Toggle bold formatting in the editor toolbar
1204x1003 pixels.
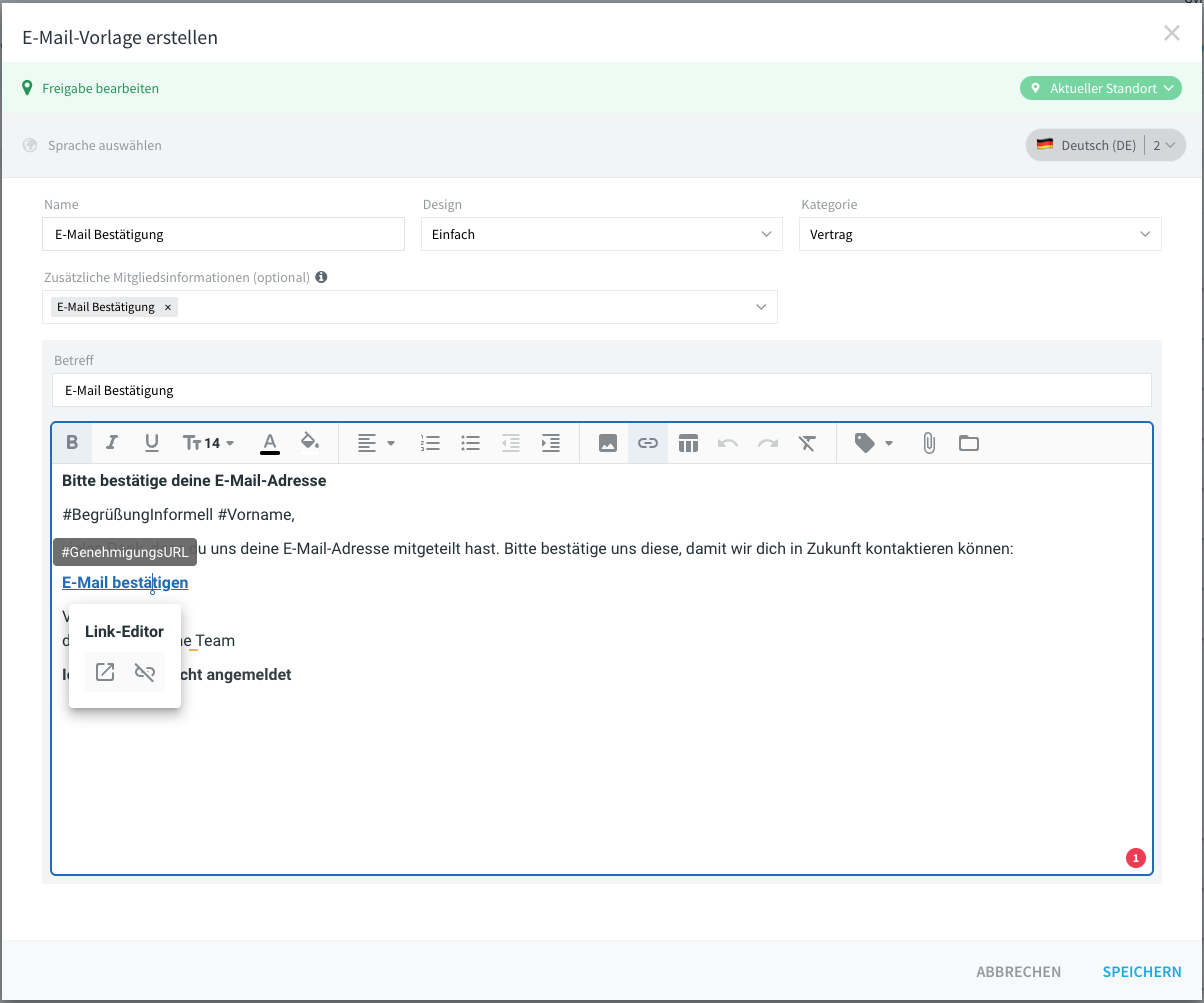tap(72, 443)
